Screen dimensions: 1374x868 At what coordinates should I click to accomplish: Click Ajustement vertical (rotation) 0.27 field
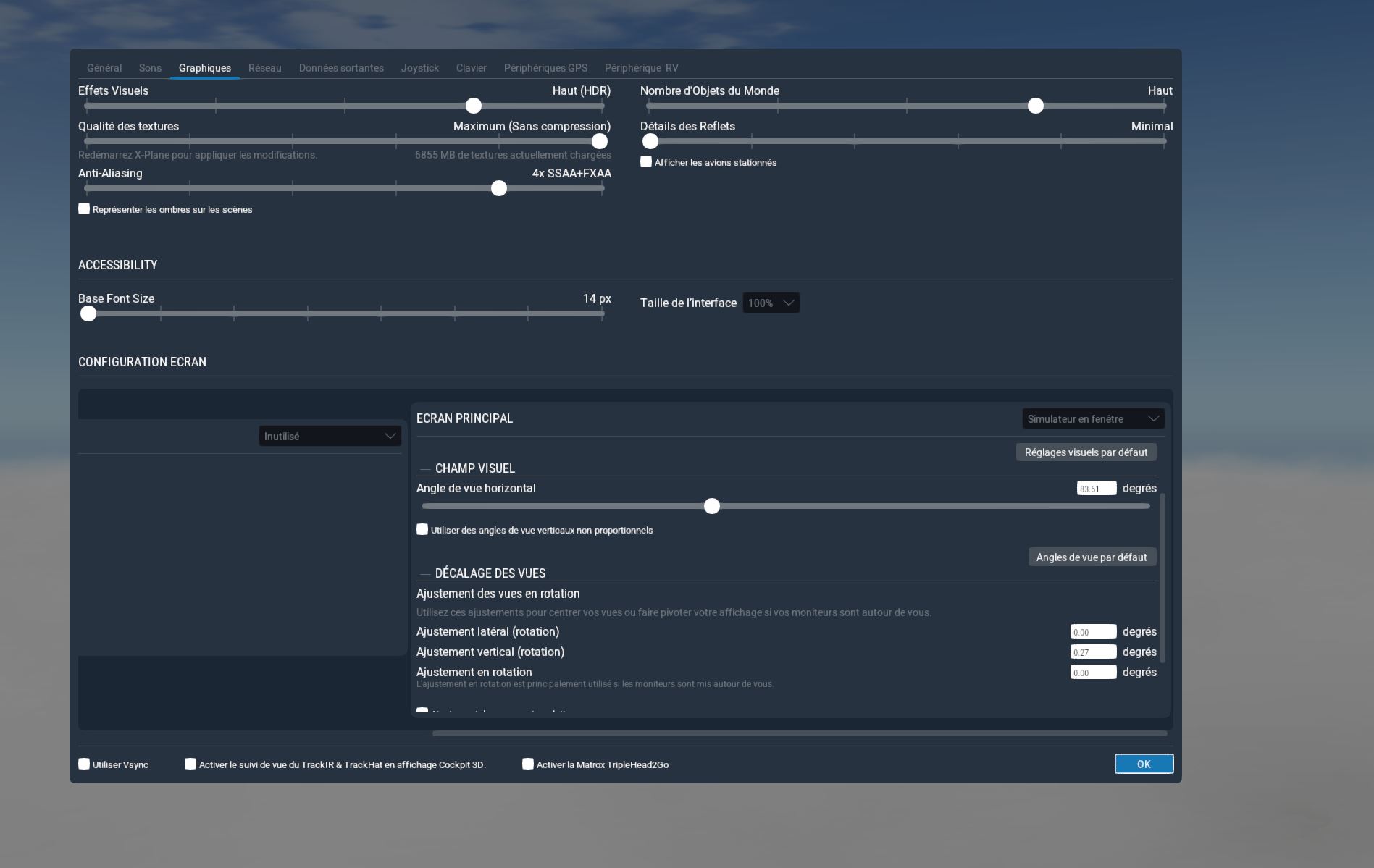pos(1094,652)
